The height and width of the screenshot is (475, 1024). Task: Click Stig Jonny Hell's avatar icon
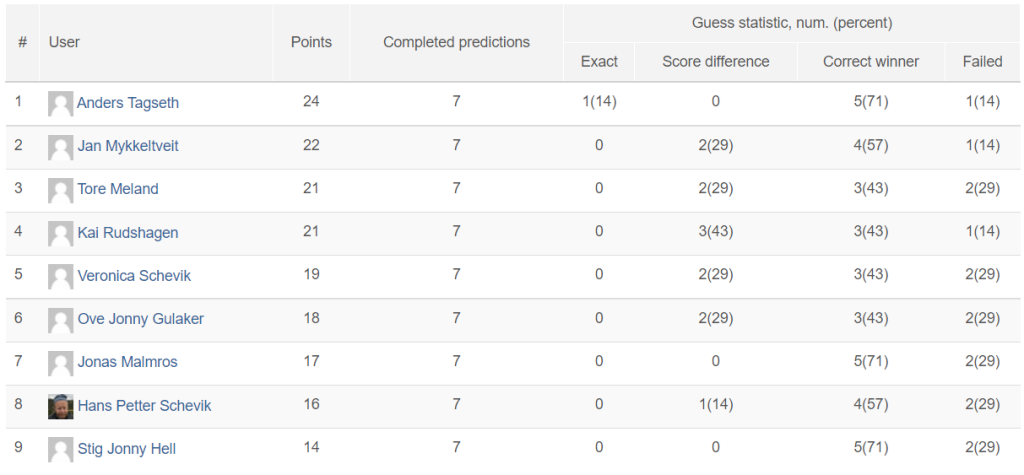point(61,450)
